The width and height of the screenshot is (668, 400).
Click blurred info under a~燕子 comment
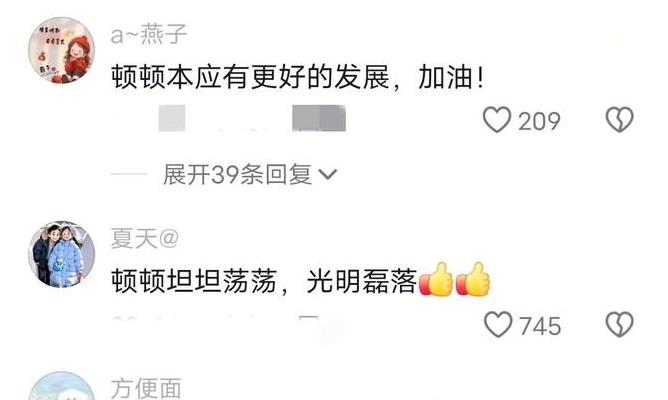point(251,118)
